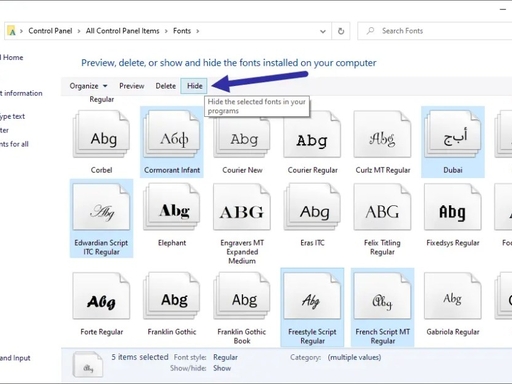Screen dimensions: 512x384
Task: Select the French Script MT font icon
Action: (x=382, y=296)
